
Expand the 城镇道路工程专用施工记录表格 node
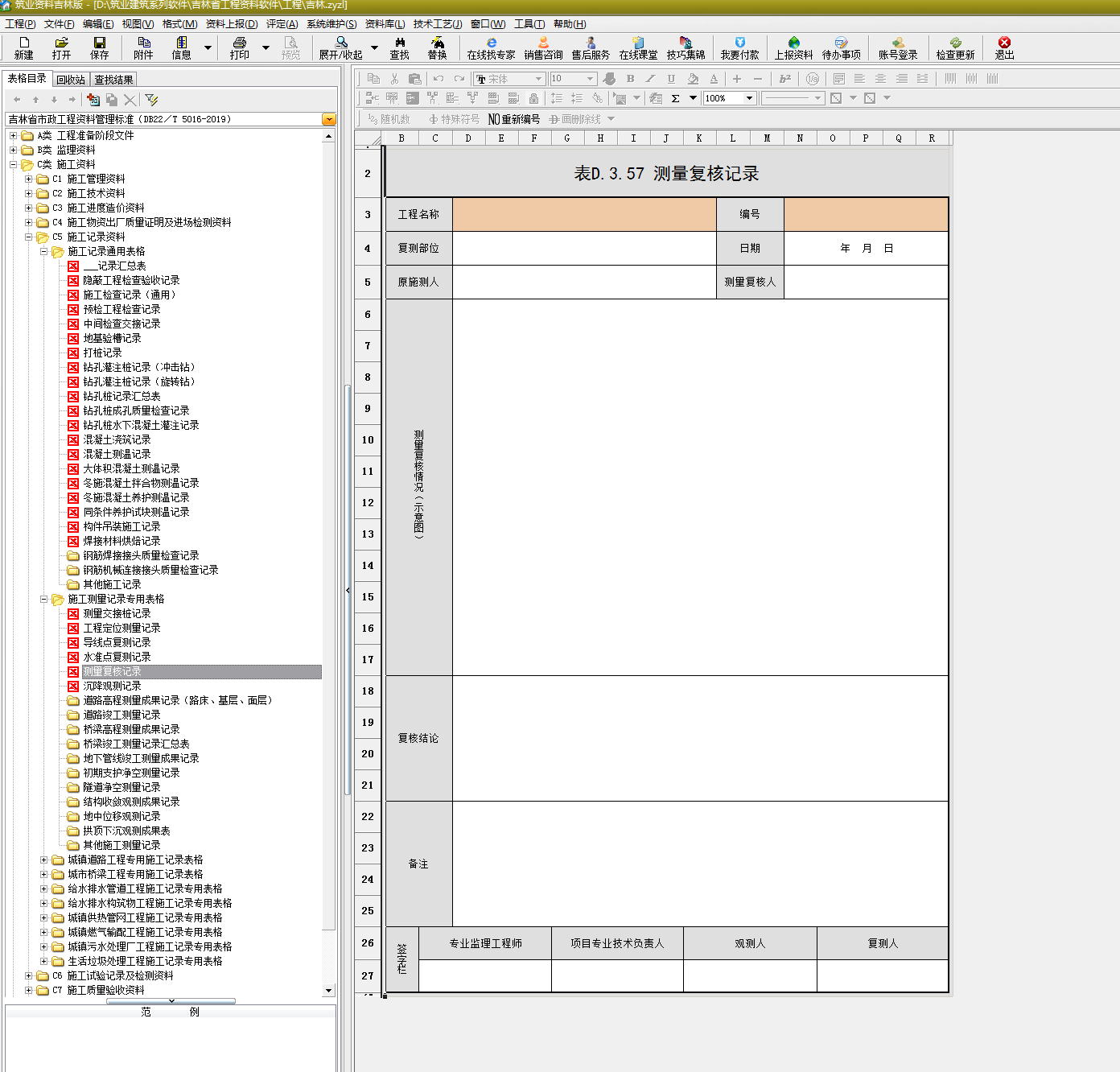click(x=43, y=860)
